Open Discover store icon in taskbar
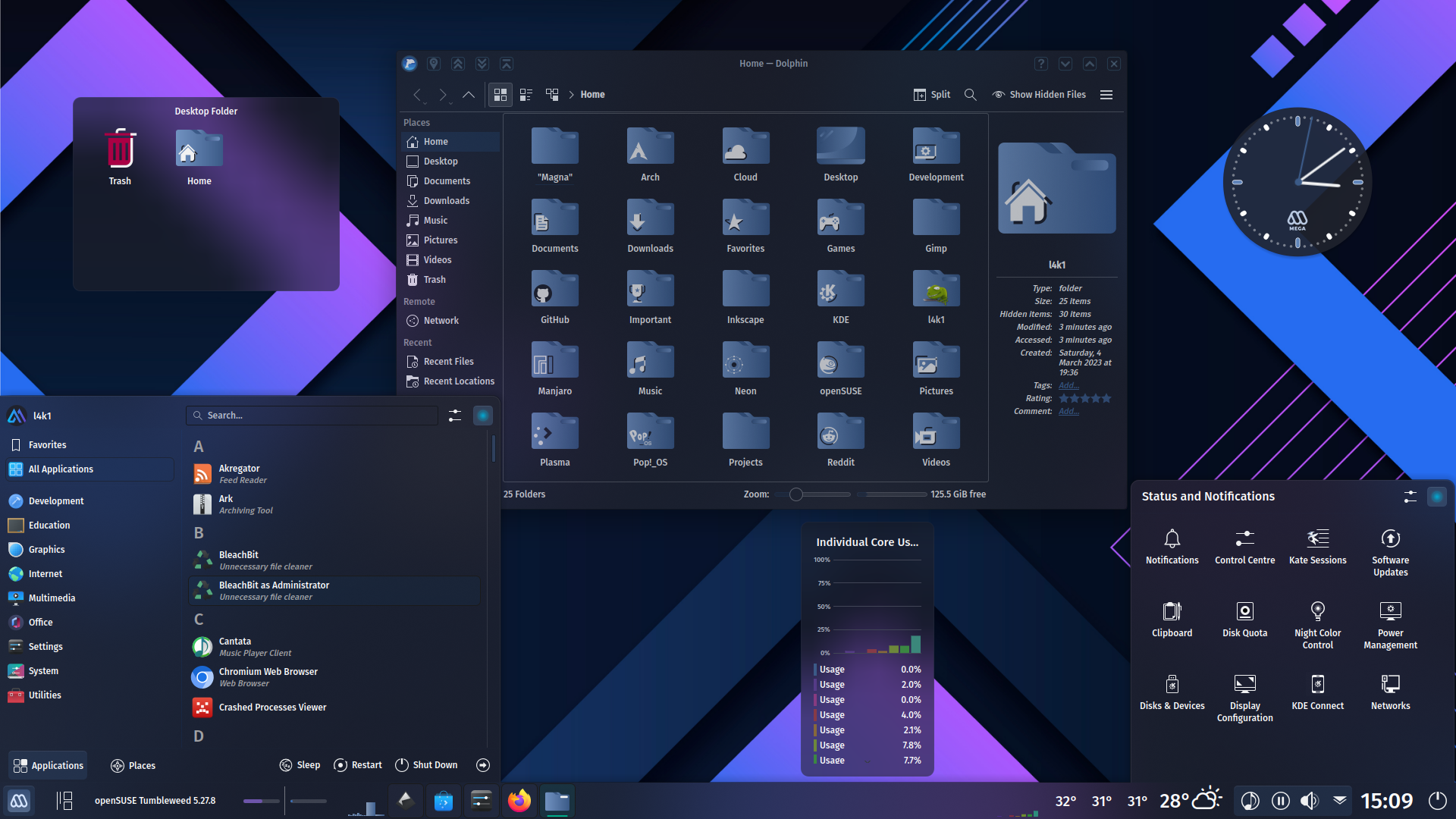Image resolution: width=1456 pixels, height=819 pixels. (444, 801)
